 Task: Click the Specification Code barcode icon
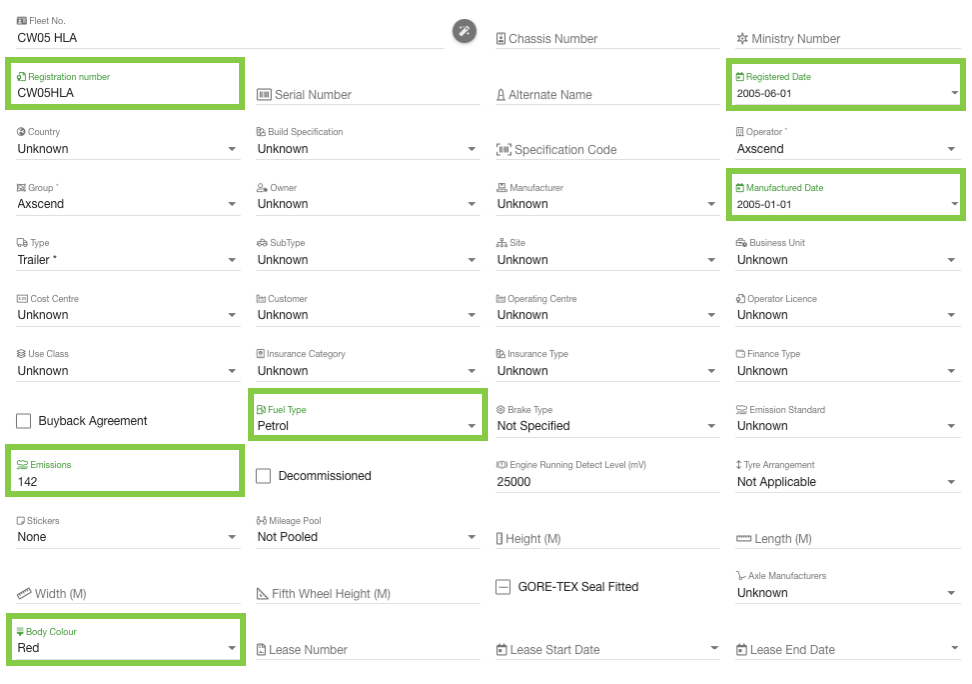tap(504, 150)
